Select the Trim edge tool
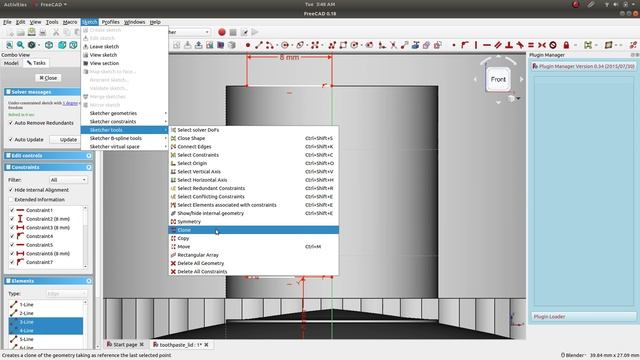This screenshot has height=360, width=640. pos(393,45)
